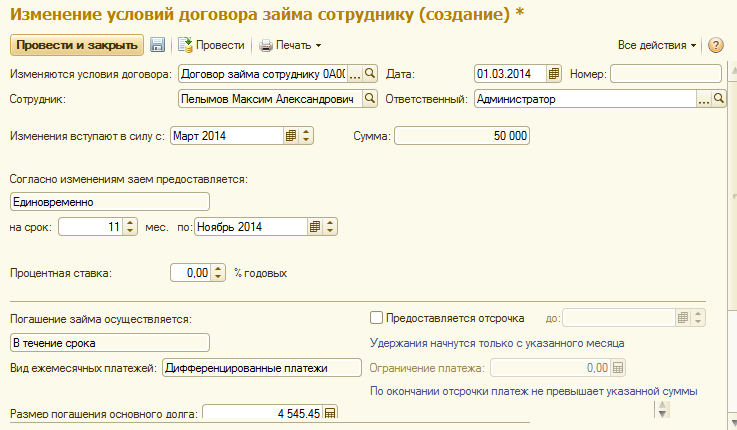This screenshot has height=430, width=737.
Task: Click the Провести и закрыть button
Action: pyautogui.click(x=76, y=45)
